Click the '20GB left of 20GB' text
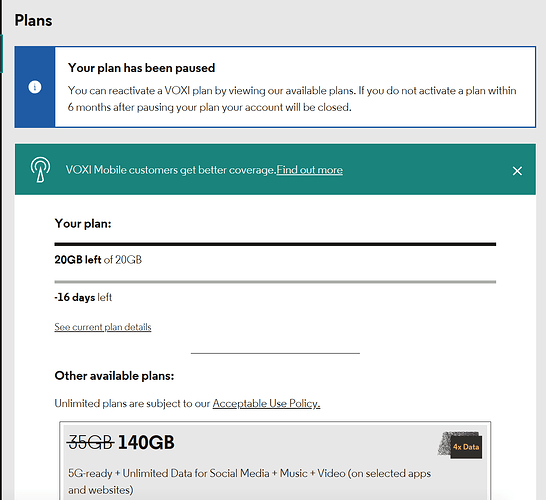The height and width of the screenshot is (500, 546). 98,260
